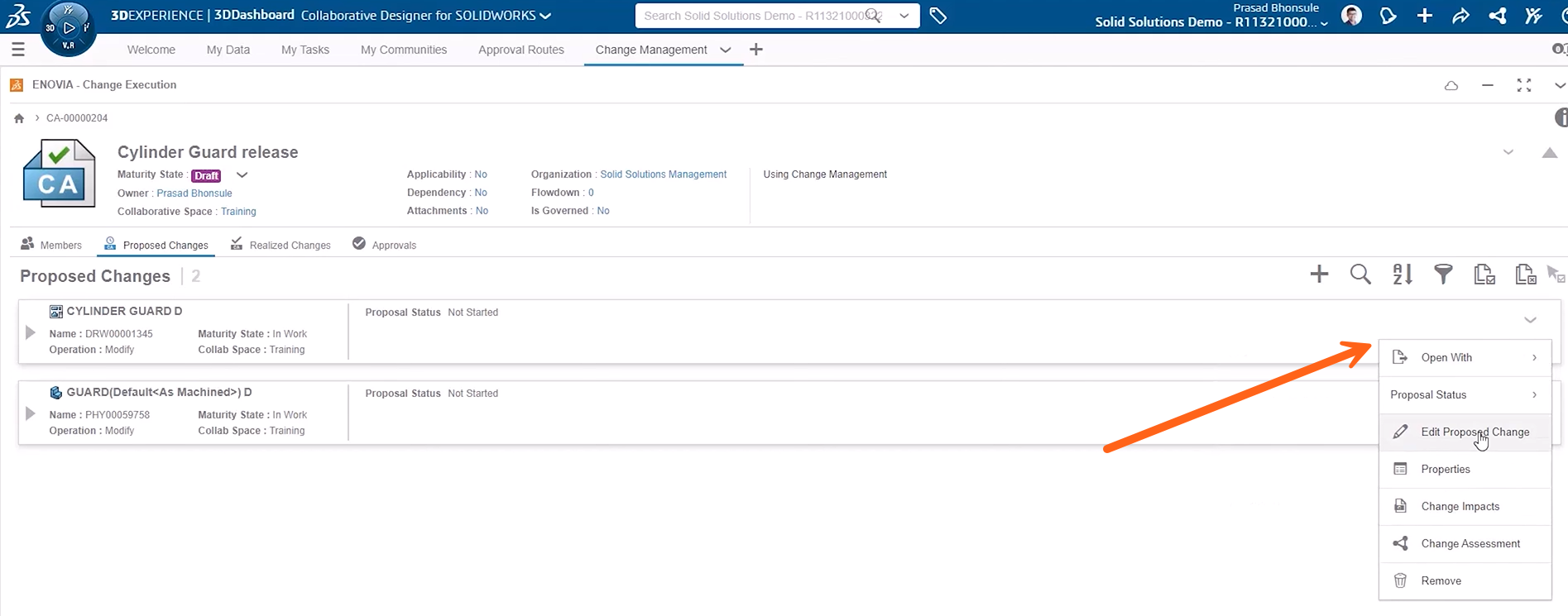Expand the GUARD(Default<As Machined>) D row
Viewport: 1568px width, 616px height.
click(x=31, y=413)
